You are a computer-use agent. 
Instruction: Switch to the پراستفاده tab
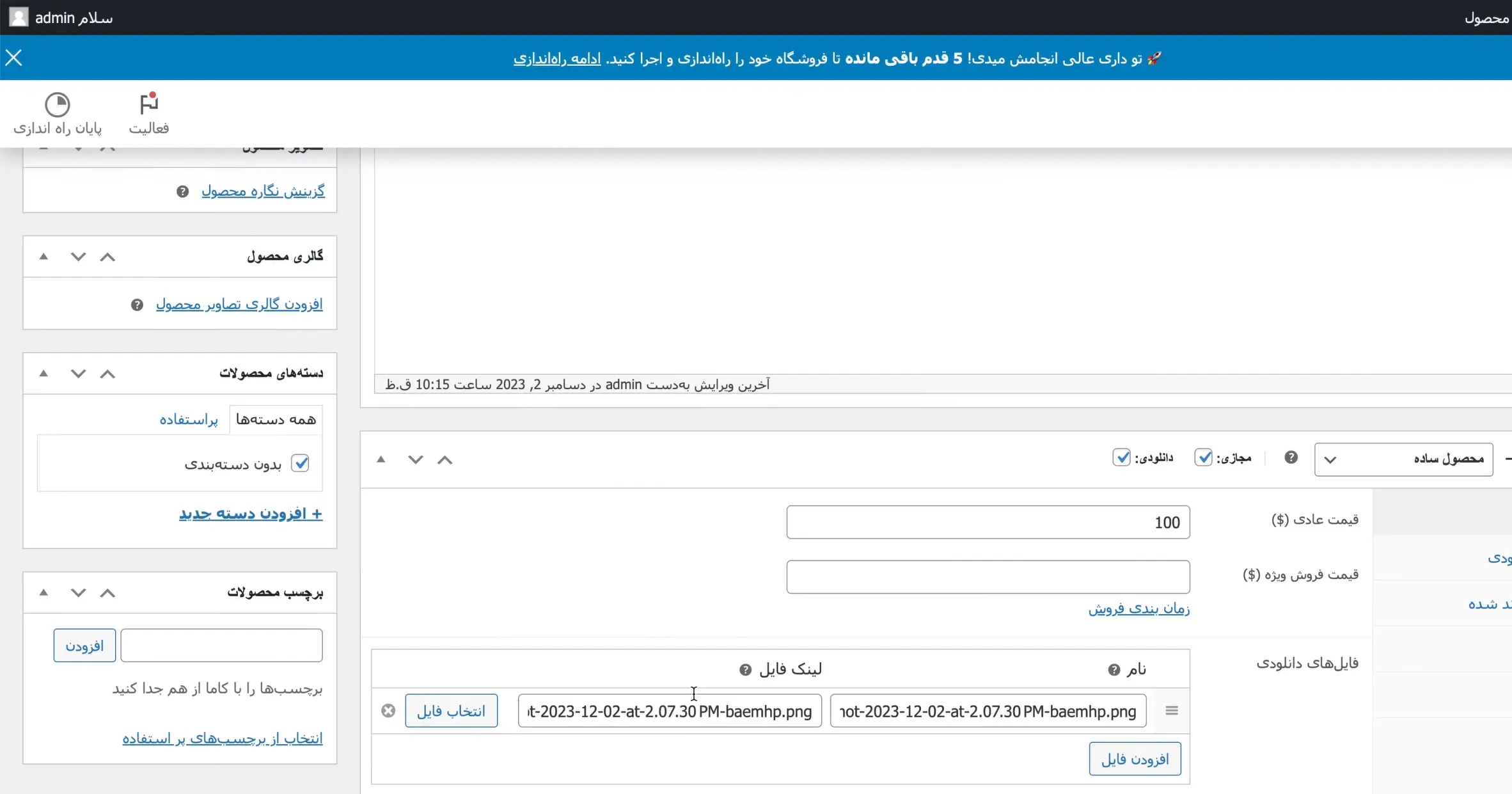189,420
